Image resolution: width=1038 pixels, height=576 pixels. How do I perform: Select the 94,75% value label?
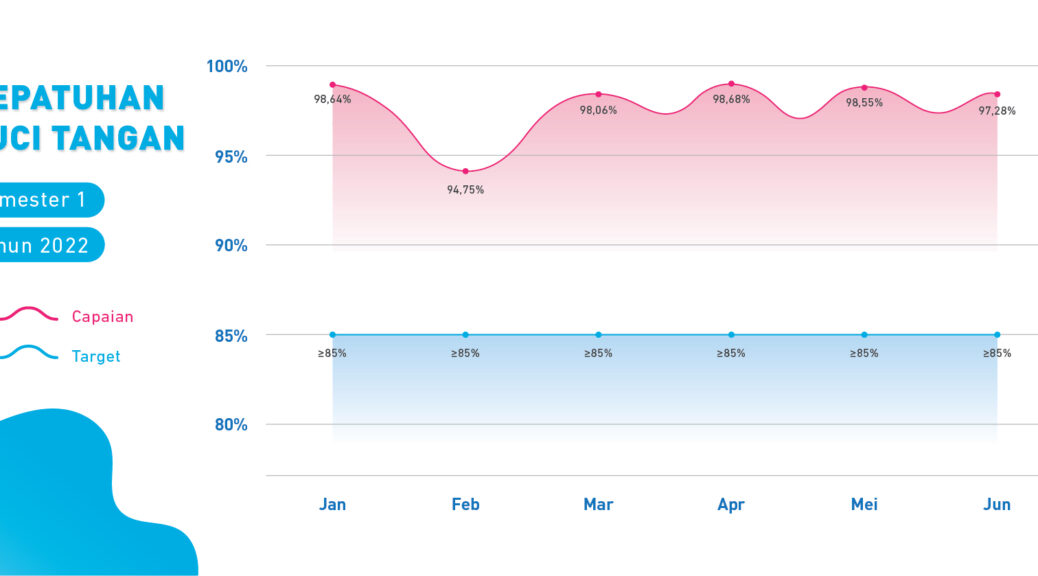click(465, 190)
